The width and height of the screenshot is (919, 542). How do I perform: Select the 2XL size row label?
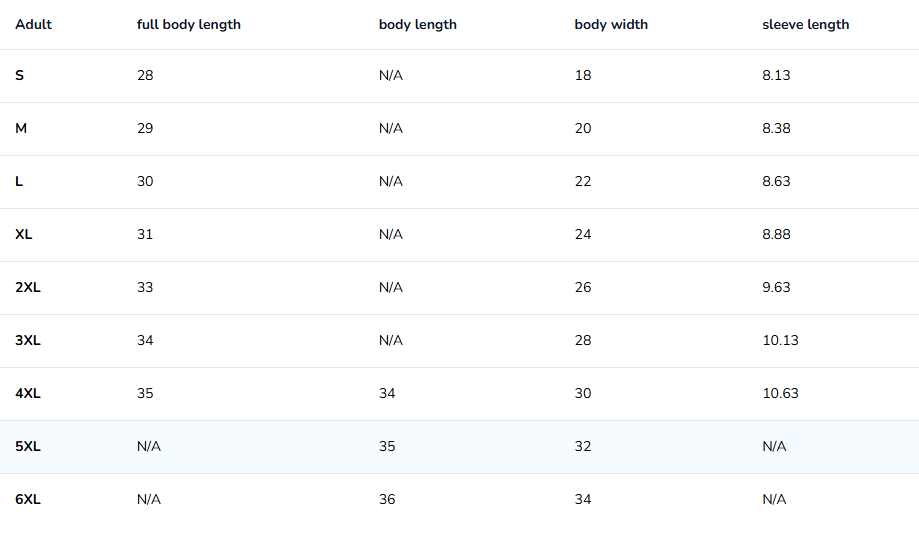click(28, 288)
